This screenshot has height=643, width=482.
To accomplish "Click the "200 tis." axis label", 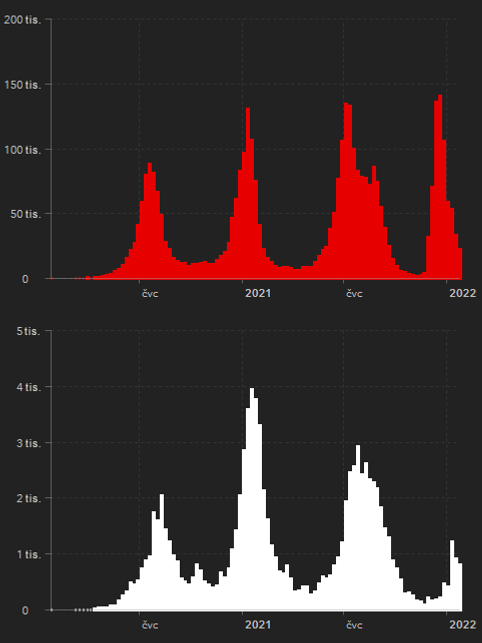I will click(x=23, y=19).
